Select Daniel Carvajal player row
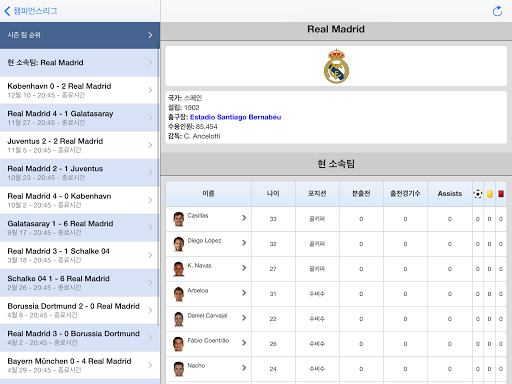Screen dimensions: 512x384 click(336, 319)
